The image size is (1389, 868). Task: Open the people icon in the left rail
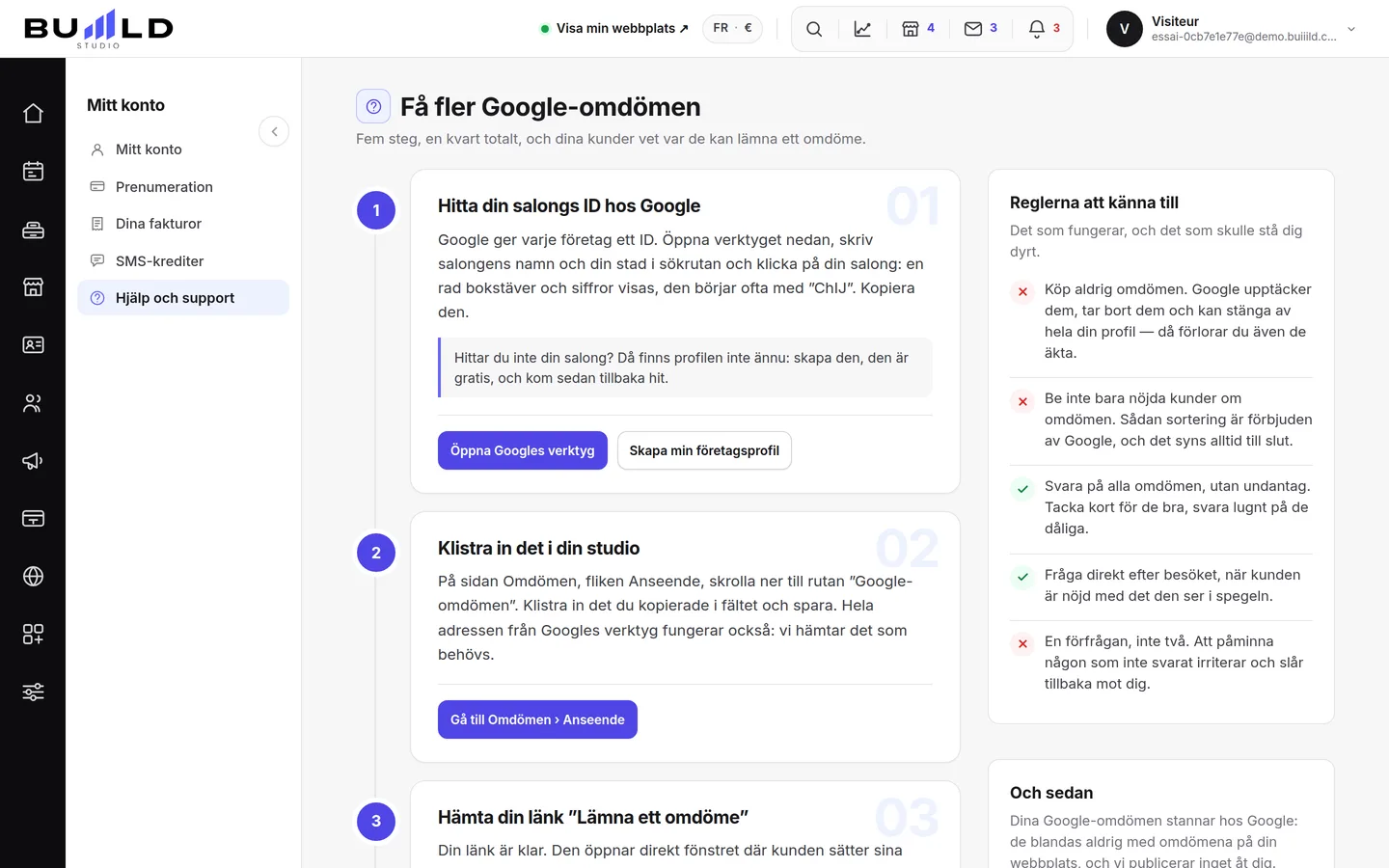point(33,403)
